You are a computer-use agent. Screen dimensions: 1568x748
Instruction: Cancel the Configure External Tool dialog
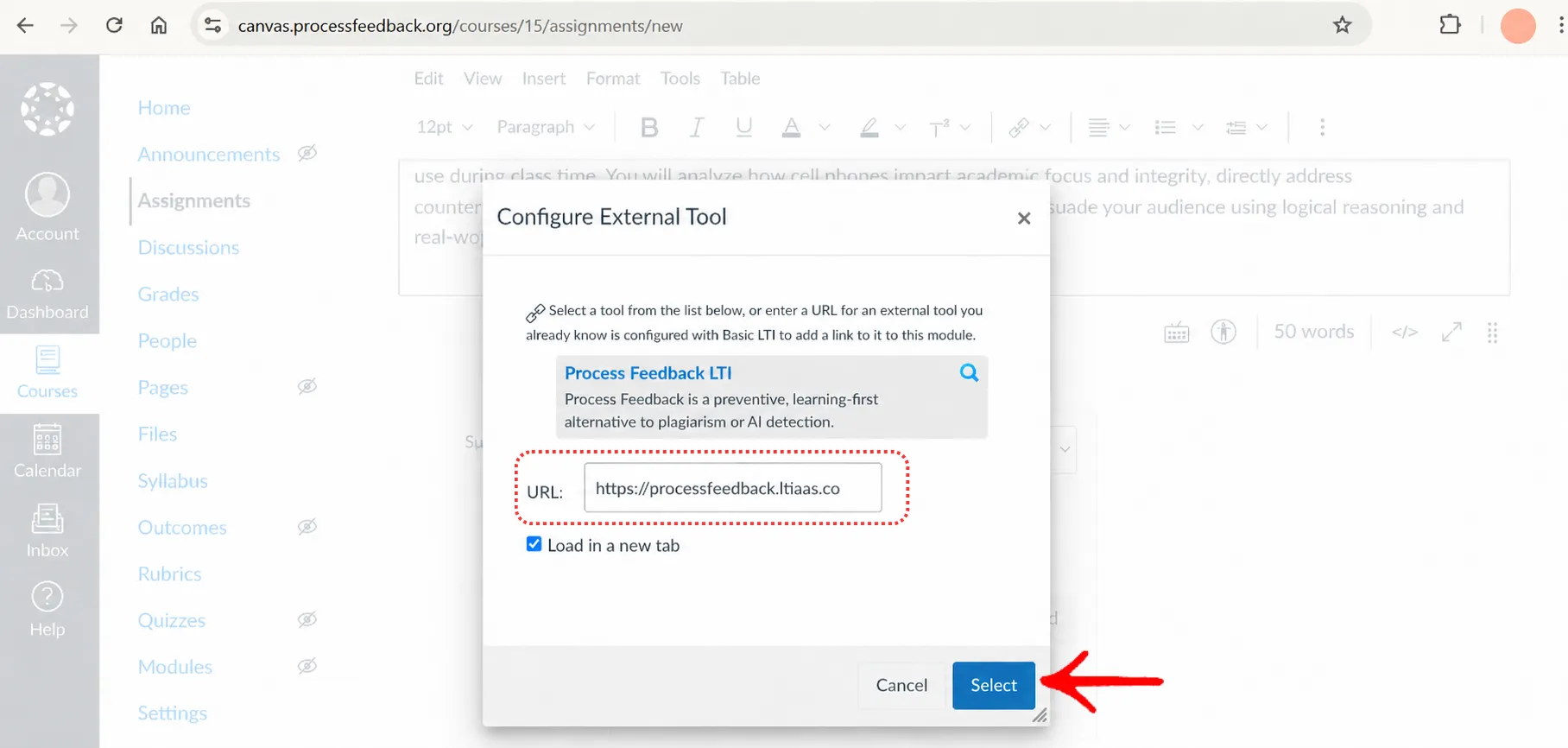(901, 685)
